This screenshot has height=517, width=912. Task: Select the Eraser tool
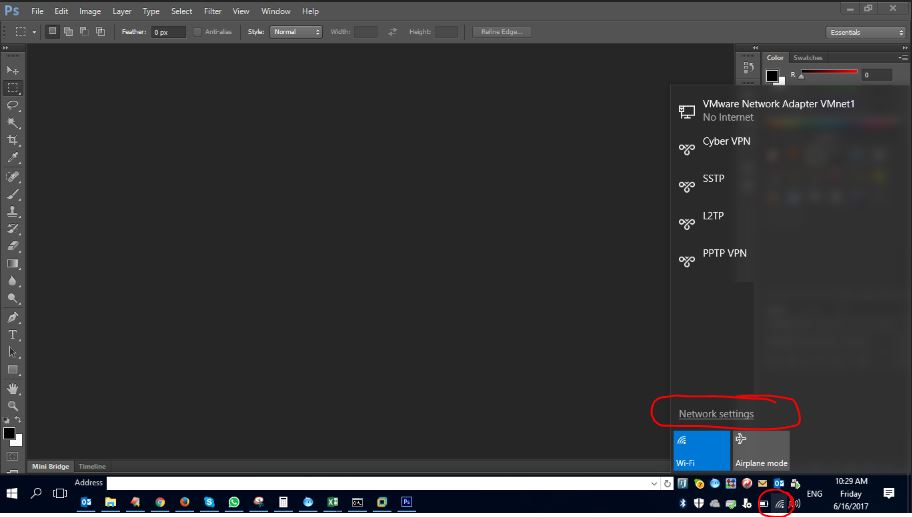[13, 246]
